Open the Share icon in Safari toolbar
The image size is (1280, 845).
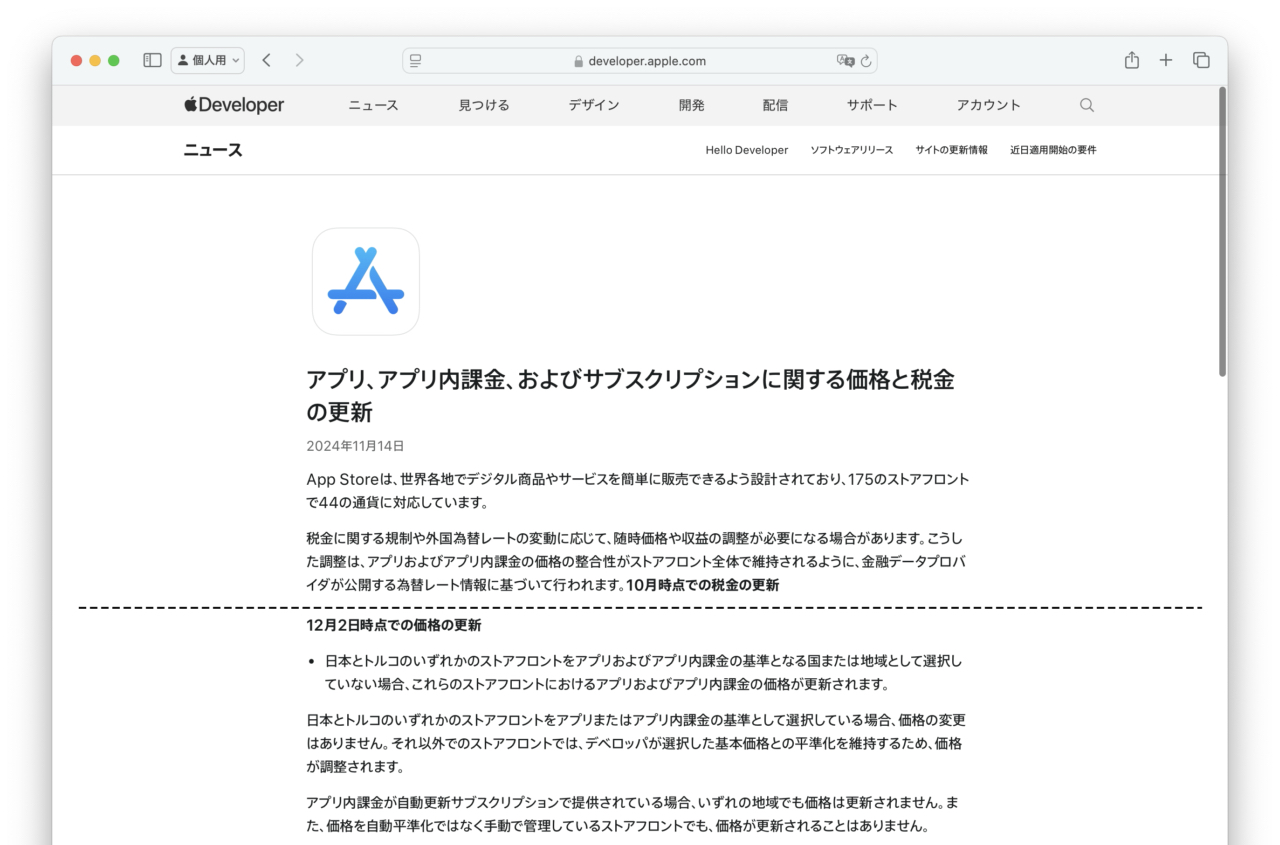point(1132,60)
